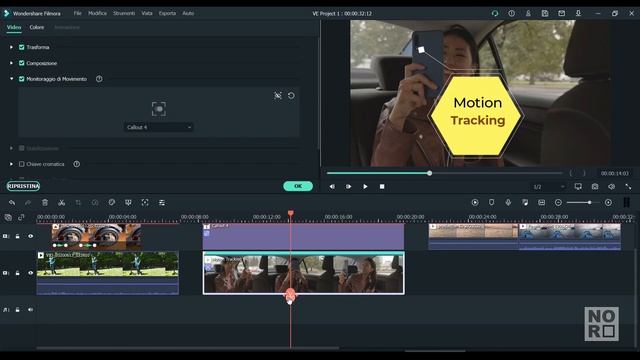Open the File menu

(78, 13)
